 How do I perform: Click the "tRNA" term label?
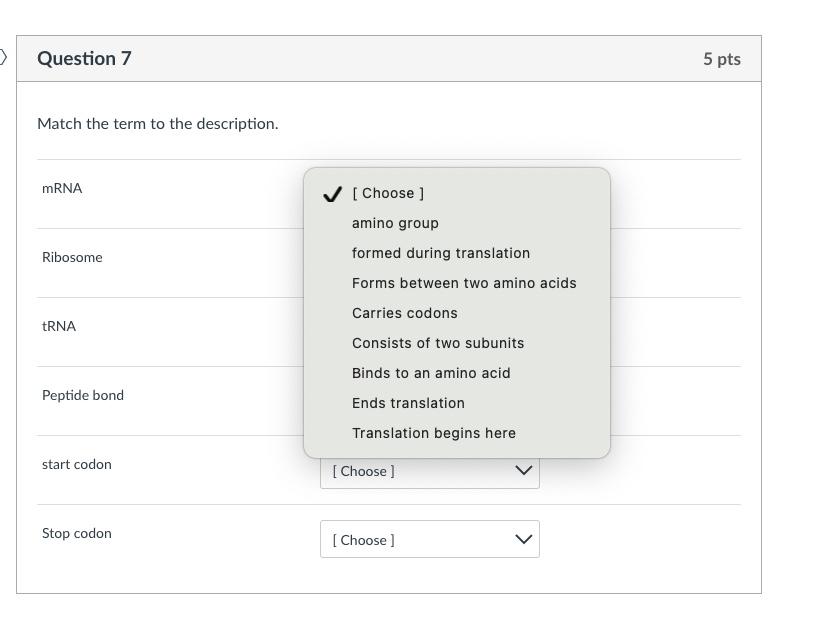[x=59, y=326]
